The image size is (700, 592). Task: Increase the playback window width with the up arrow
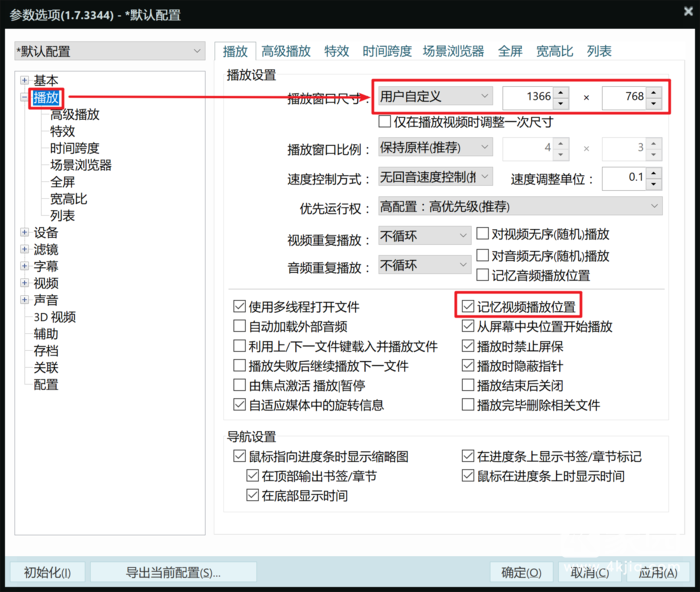(560, 92)
